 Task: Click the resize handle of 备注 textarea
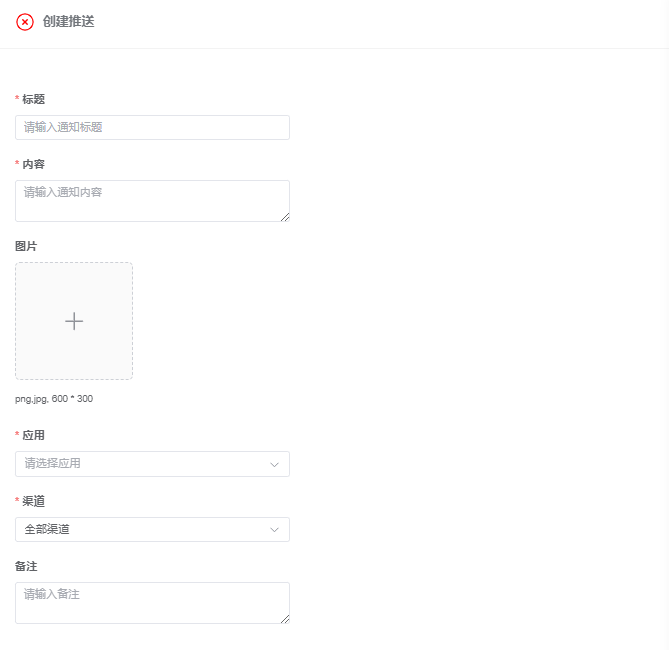pos(285,619)
